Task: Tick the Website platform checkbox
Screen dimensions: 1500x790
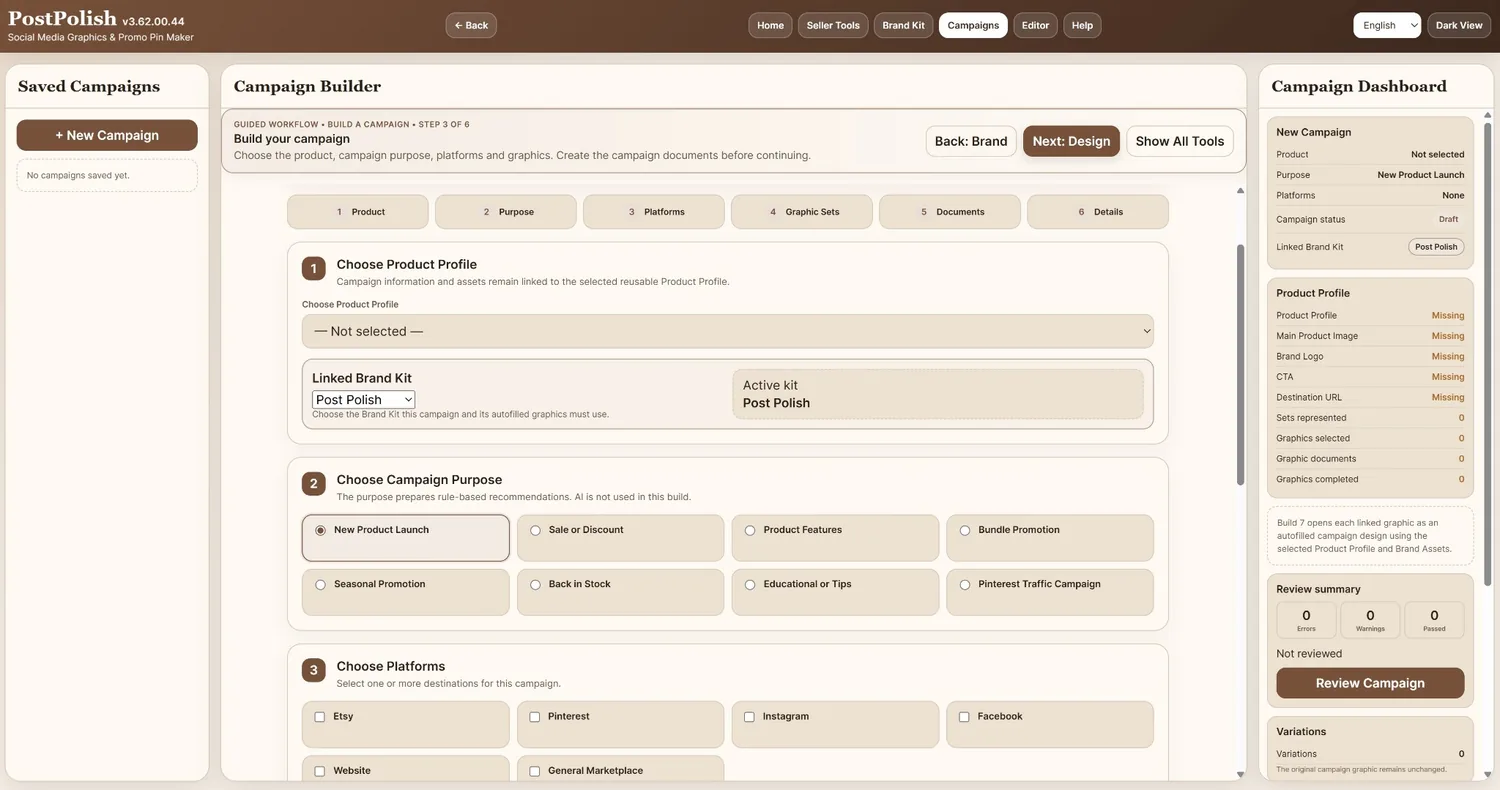Action: pyautogui.click(x=320, y=771)
